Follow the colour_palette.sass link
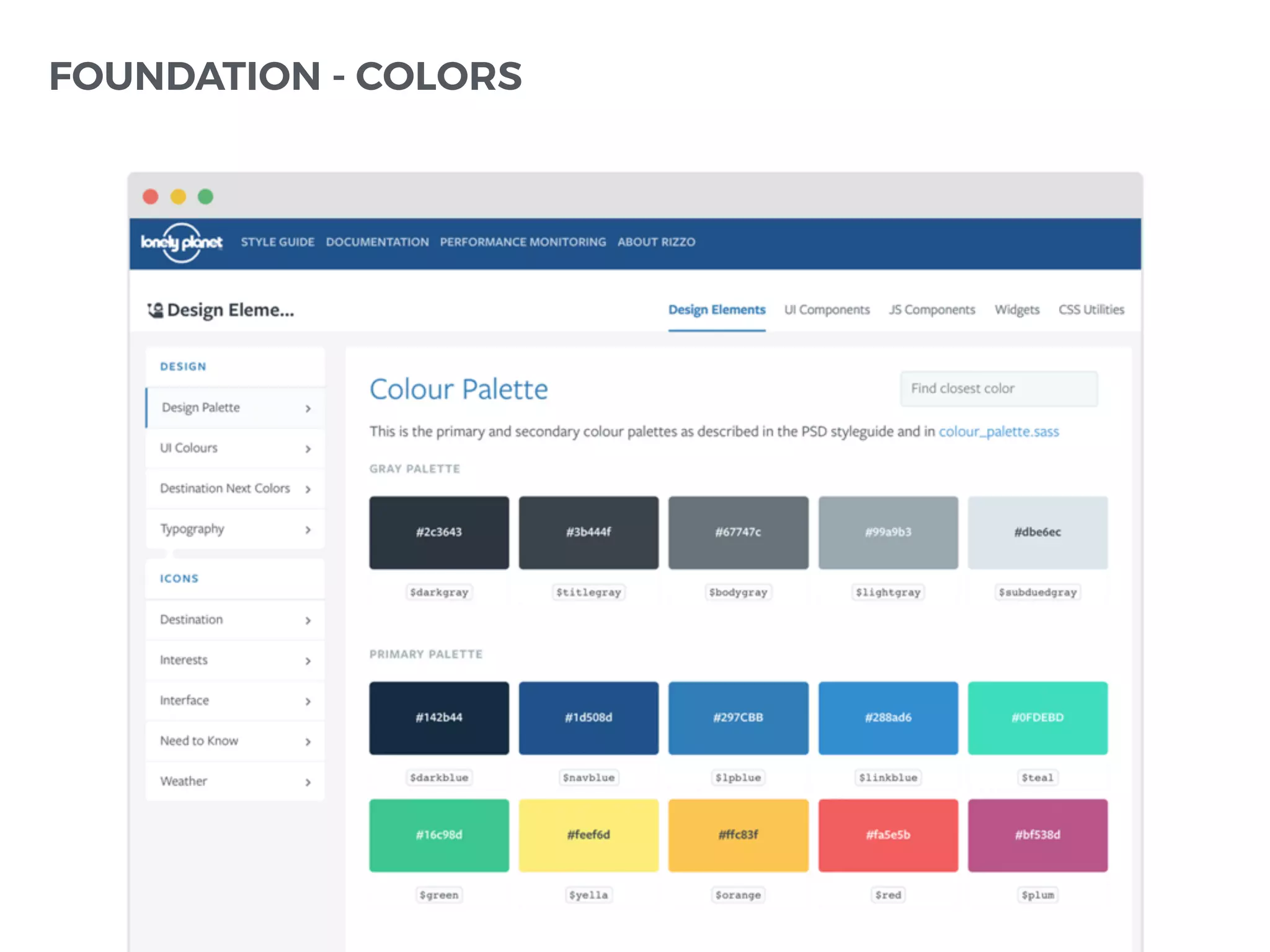This screenshot has height=952, width=1270. (x=998, y=431)
